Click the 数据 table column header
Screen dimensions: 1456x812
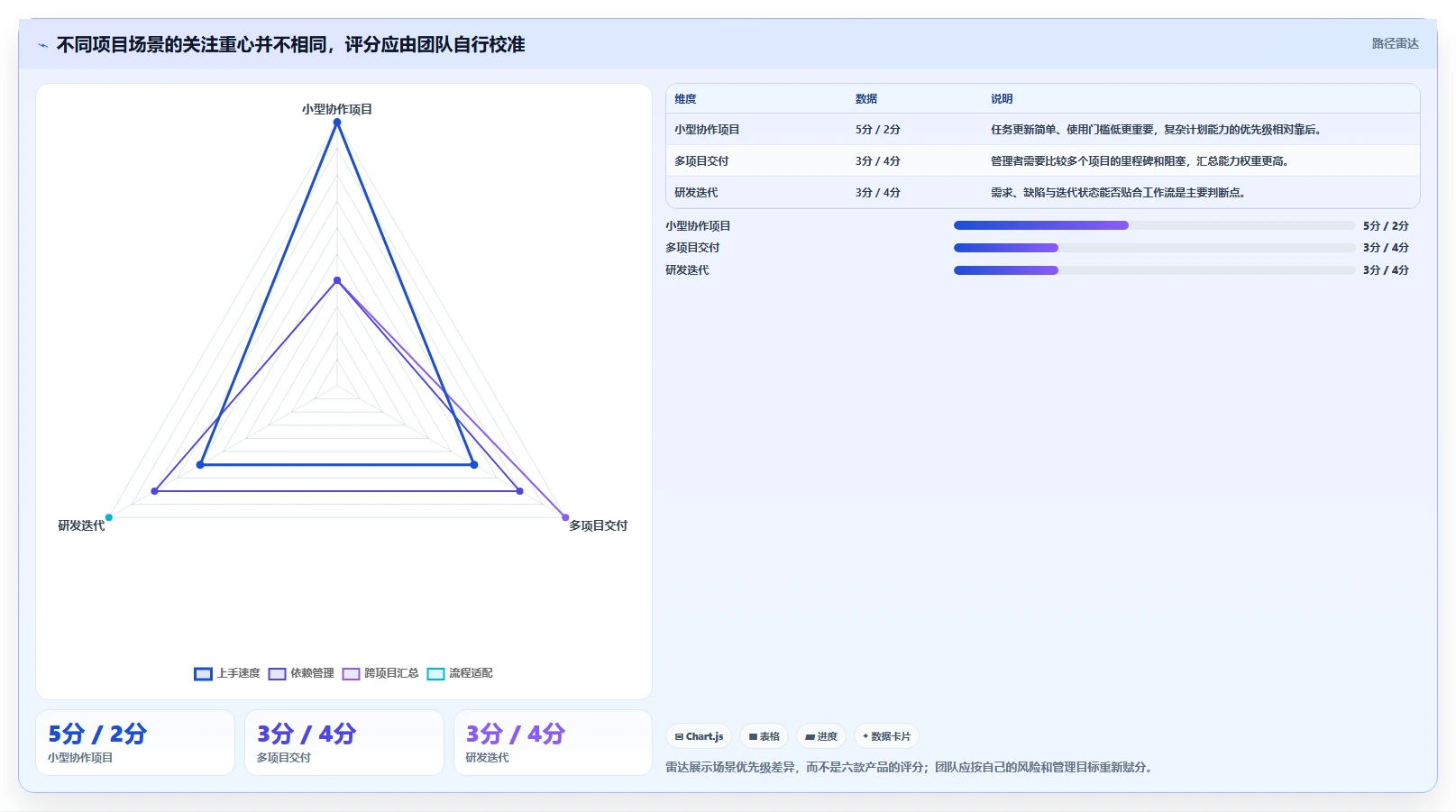[866, 99]
